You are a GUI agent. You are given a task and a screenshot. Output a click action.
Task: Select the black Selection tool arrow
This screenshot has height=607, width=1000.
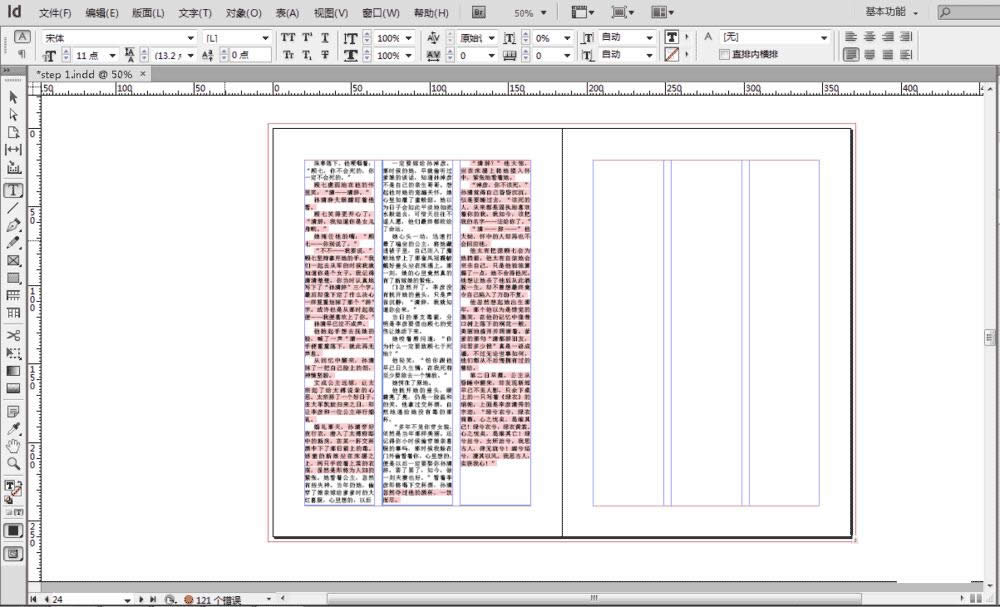(14, 97)
